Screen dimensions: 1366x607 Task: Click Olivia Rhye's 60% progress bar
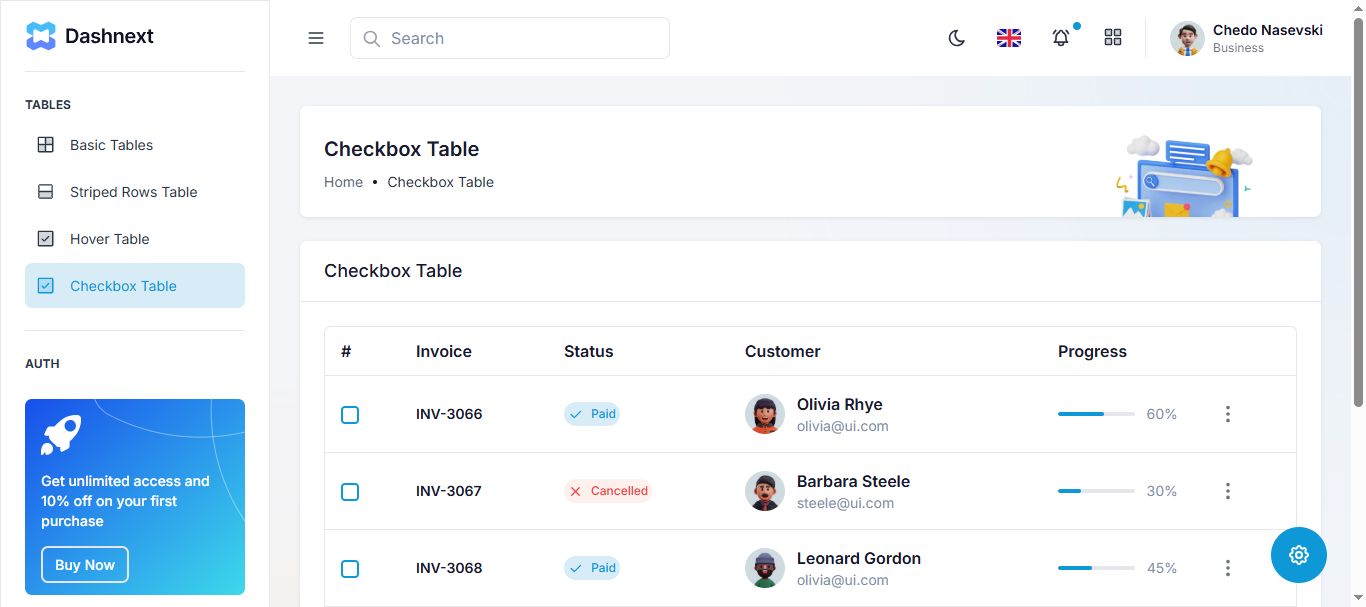point(1096,414)
